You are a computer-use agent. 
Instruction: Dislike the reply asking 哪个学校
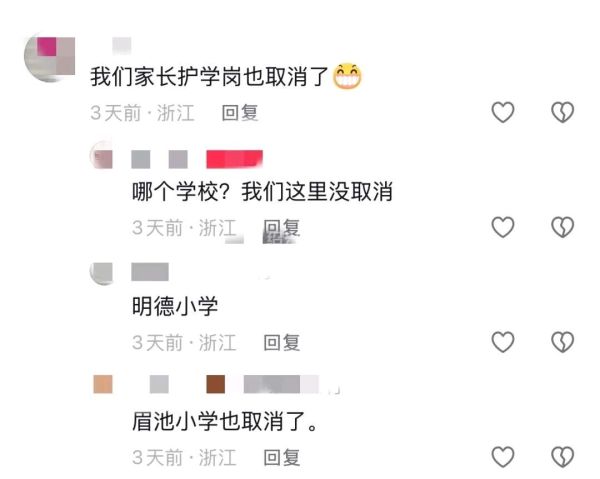[x=562, y=227]
